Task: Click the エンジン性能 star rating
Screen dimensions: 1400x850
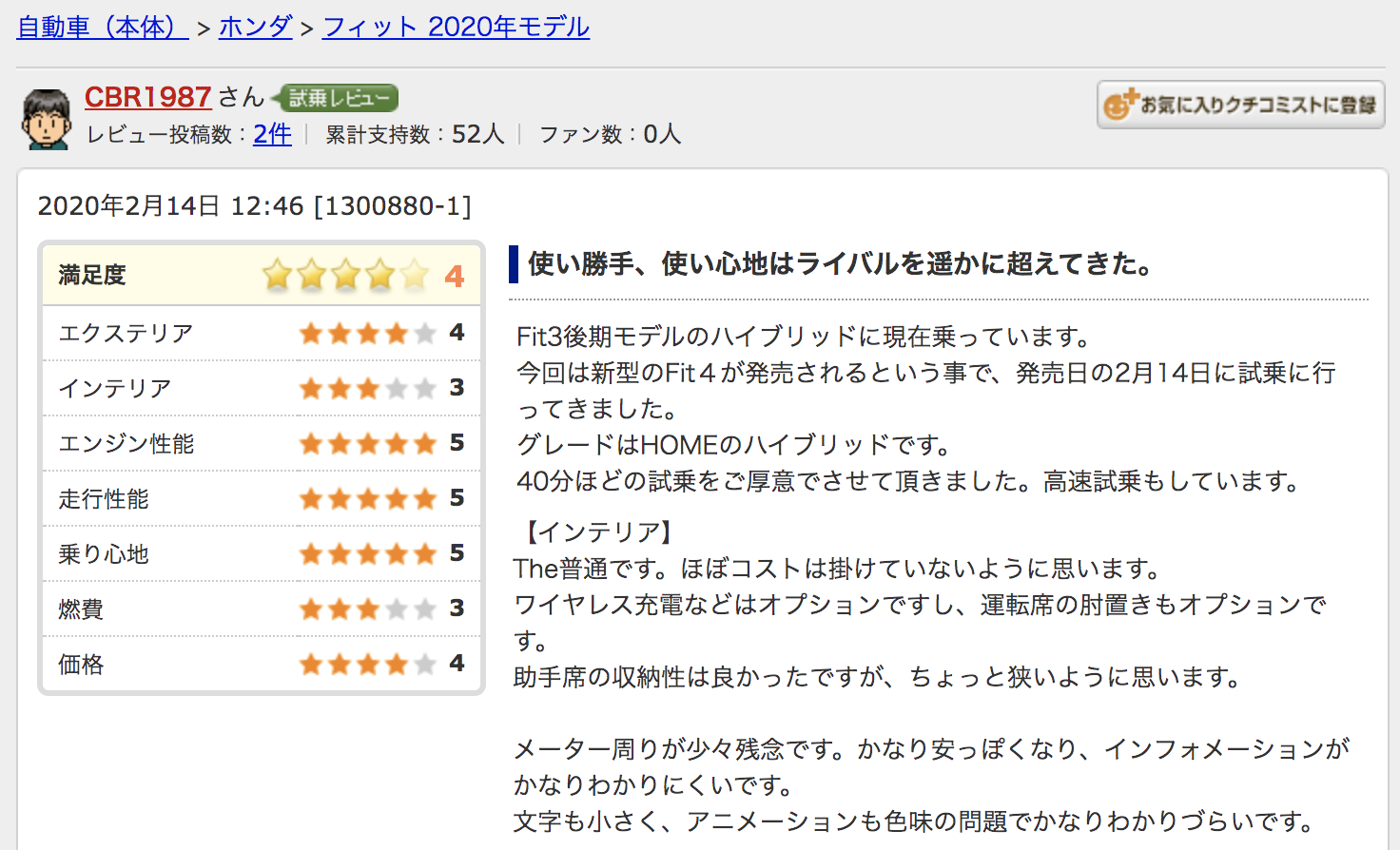Action: [x=367, y=443]
